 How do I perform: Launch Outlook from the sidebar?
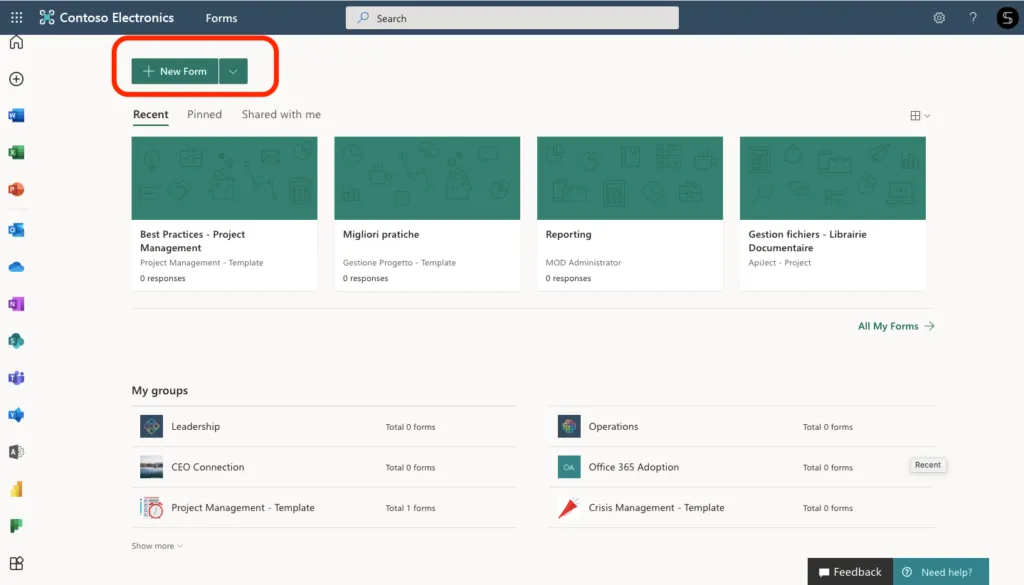[x=16, y=230]
